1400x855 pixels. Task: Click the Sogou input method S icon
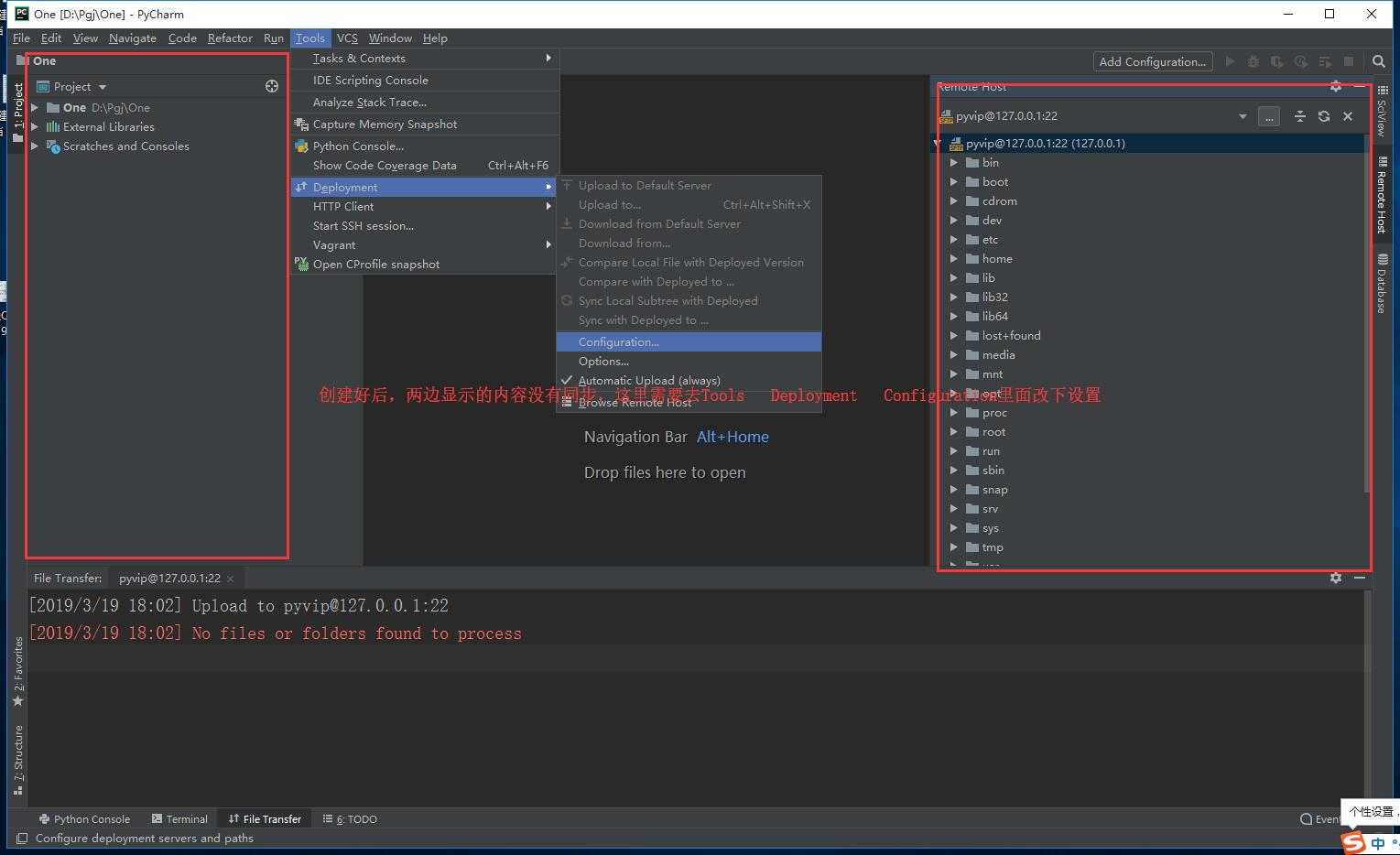pos(1353,842)
